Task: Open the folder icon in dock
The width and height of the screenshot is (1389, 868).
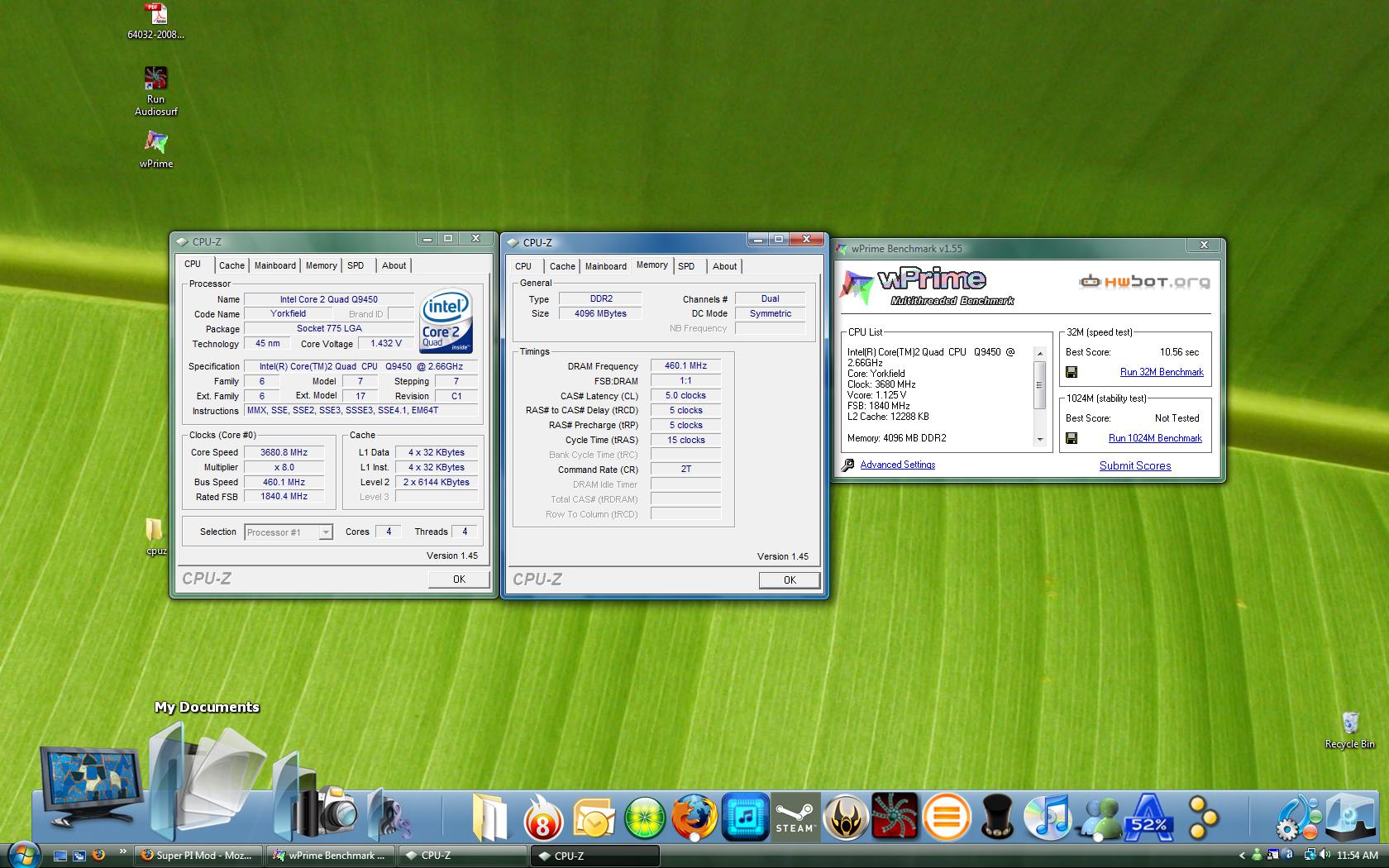Action: 489,817
